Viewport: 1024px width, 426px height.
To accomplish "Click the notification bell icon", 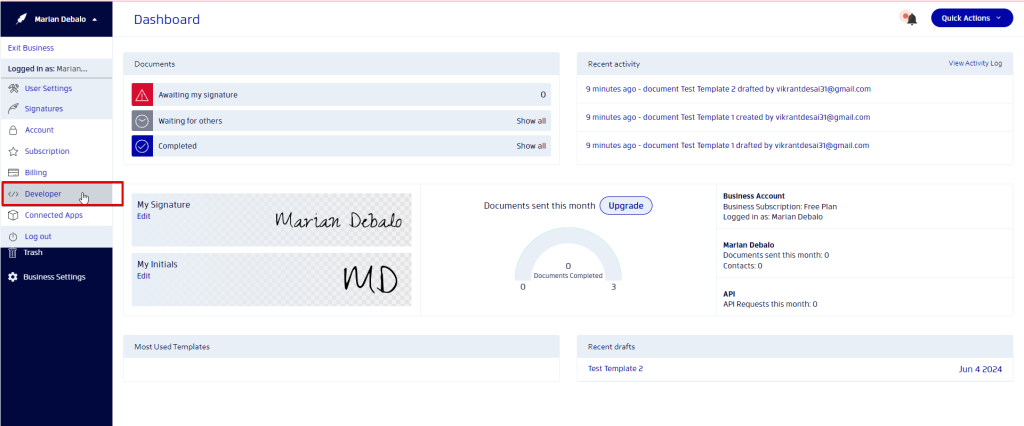I will (x=911, y=19).
